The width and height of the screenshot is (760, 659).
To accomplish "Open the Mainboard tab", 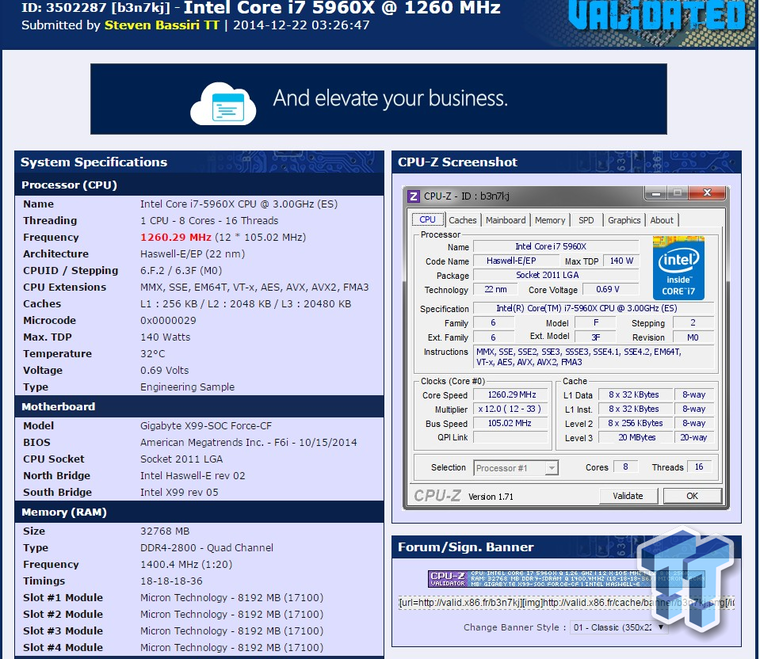I will [506, 220].
